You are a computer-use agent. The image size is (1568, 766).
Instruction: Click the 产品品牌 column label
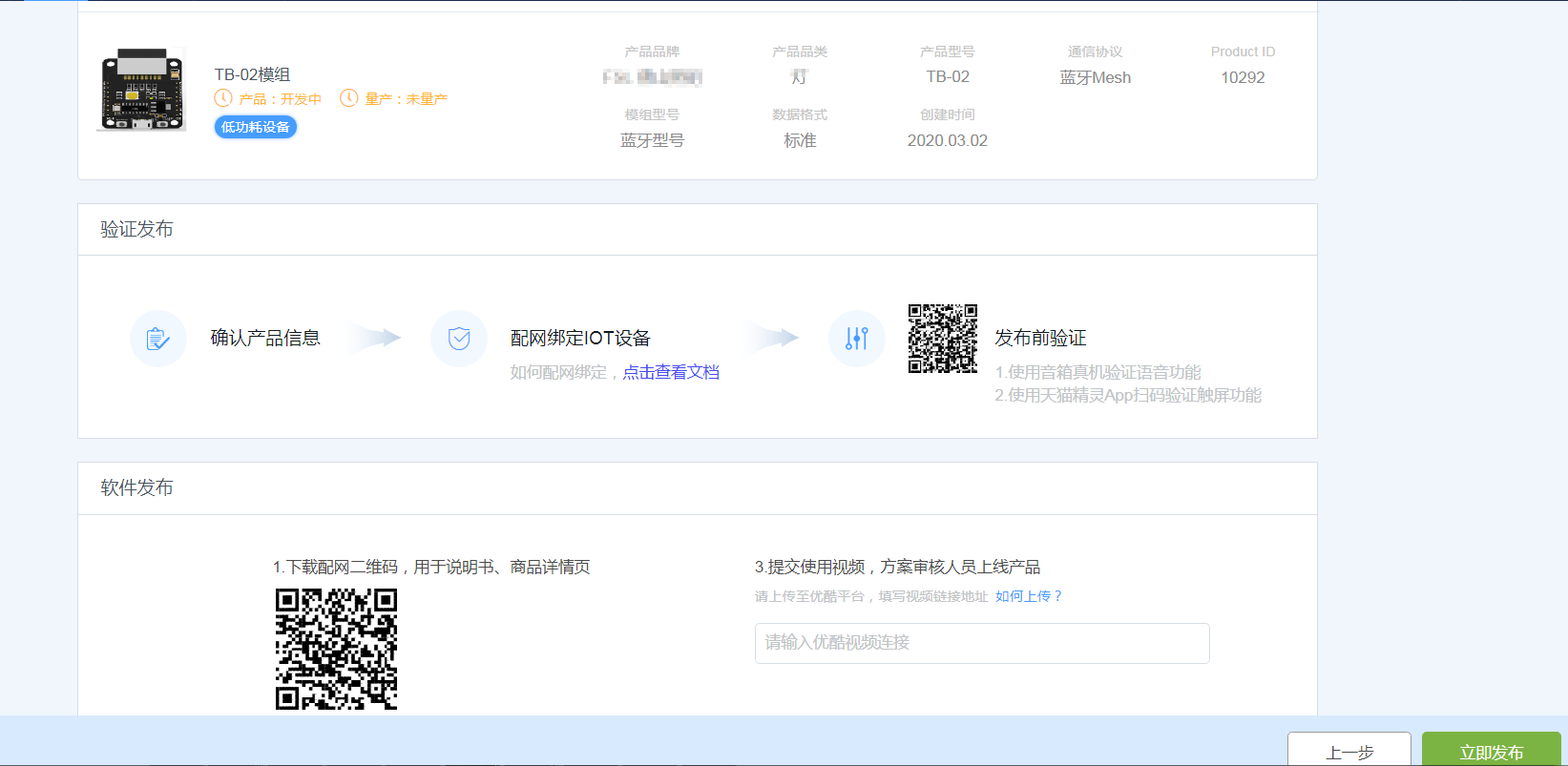click(x=652, y=52)
